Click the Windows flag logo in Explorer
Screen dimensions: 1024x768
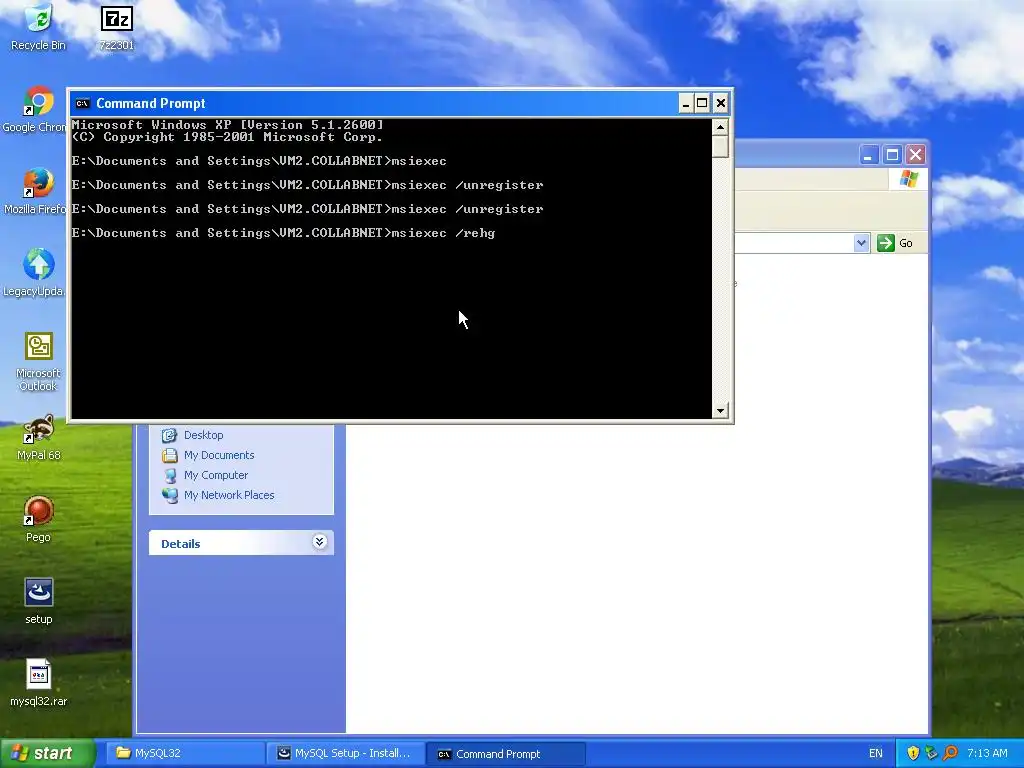[908, 179]
